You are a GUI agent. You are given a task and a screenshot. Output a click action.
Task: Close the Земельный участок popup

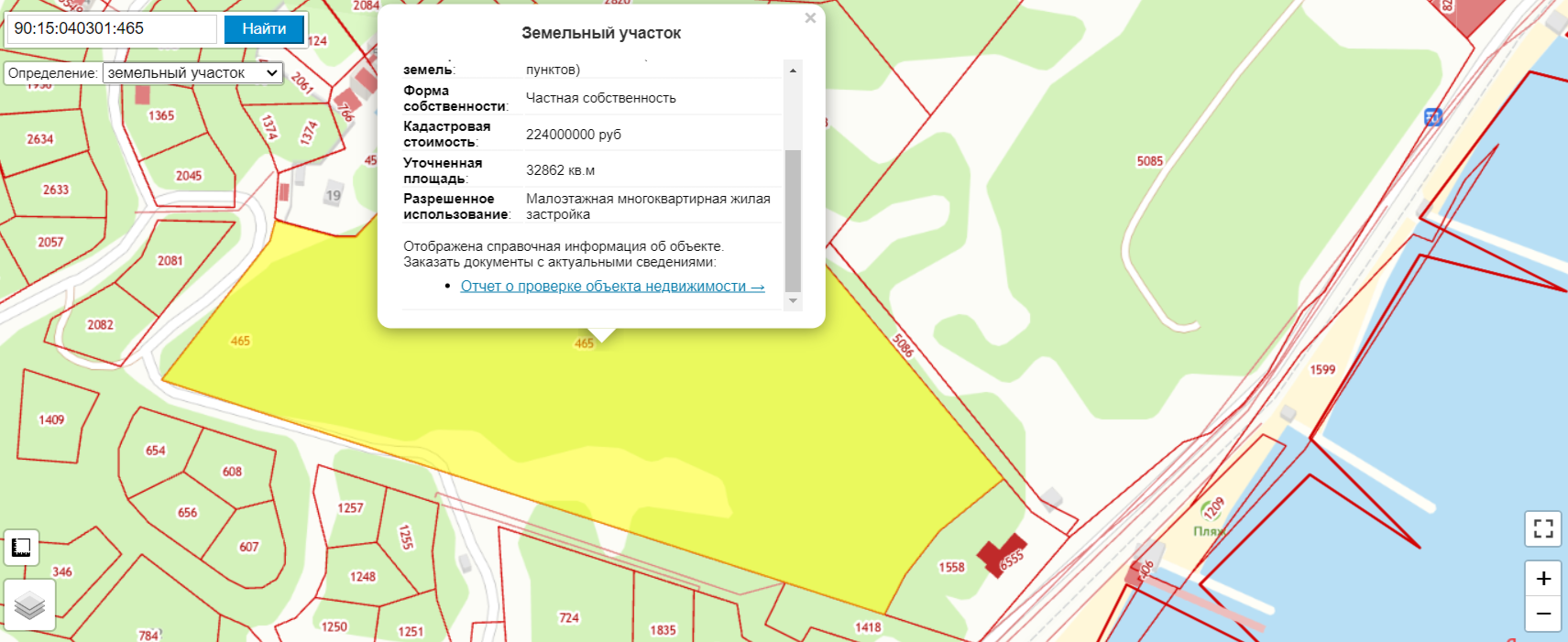click(810, 18)
